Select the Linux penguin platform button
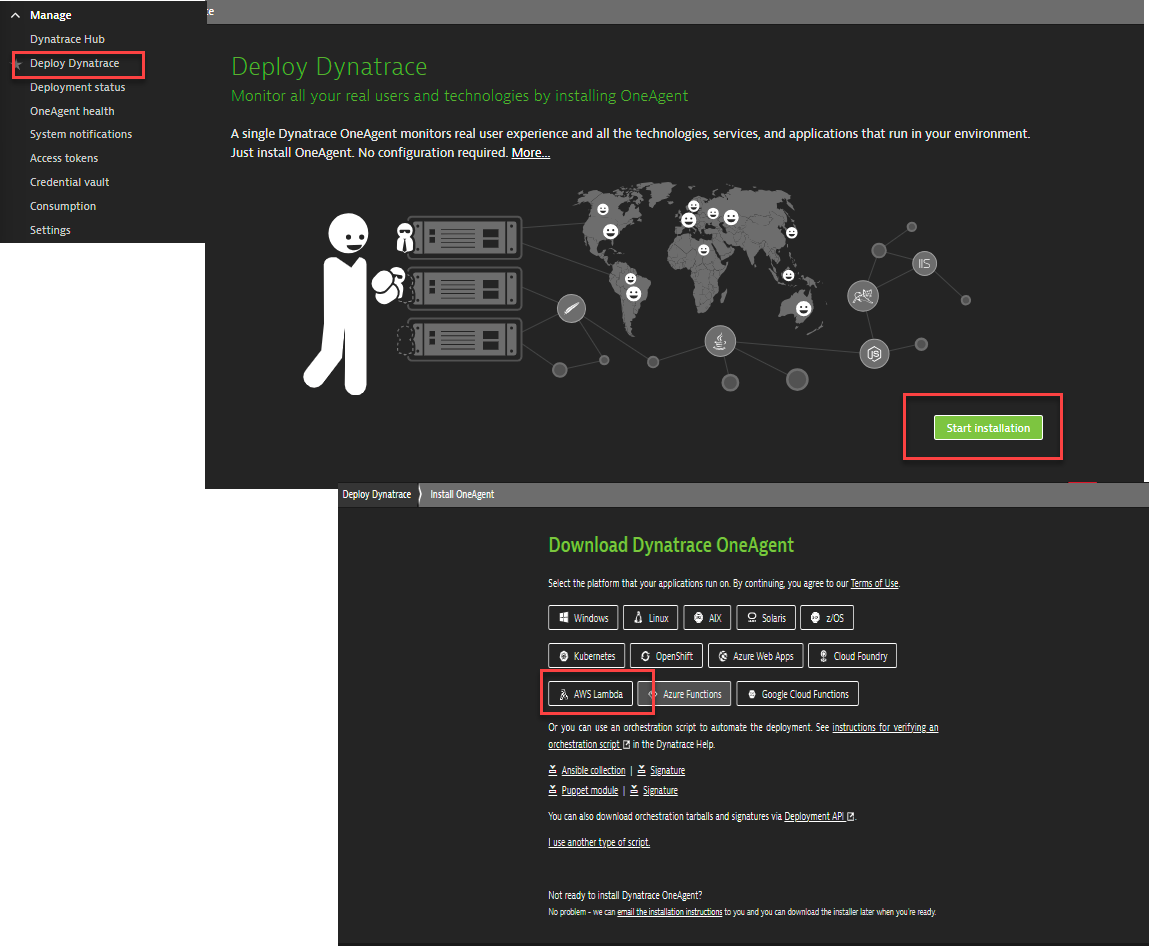Image resolution: width=1149 pixels, height=951 pixels. [650, 618]
